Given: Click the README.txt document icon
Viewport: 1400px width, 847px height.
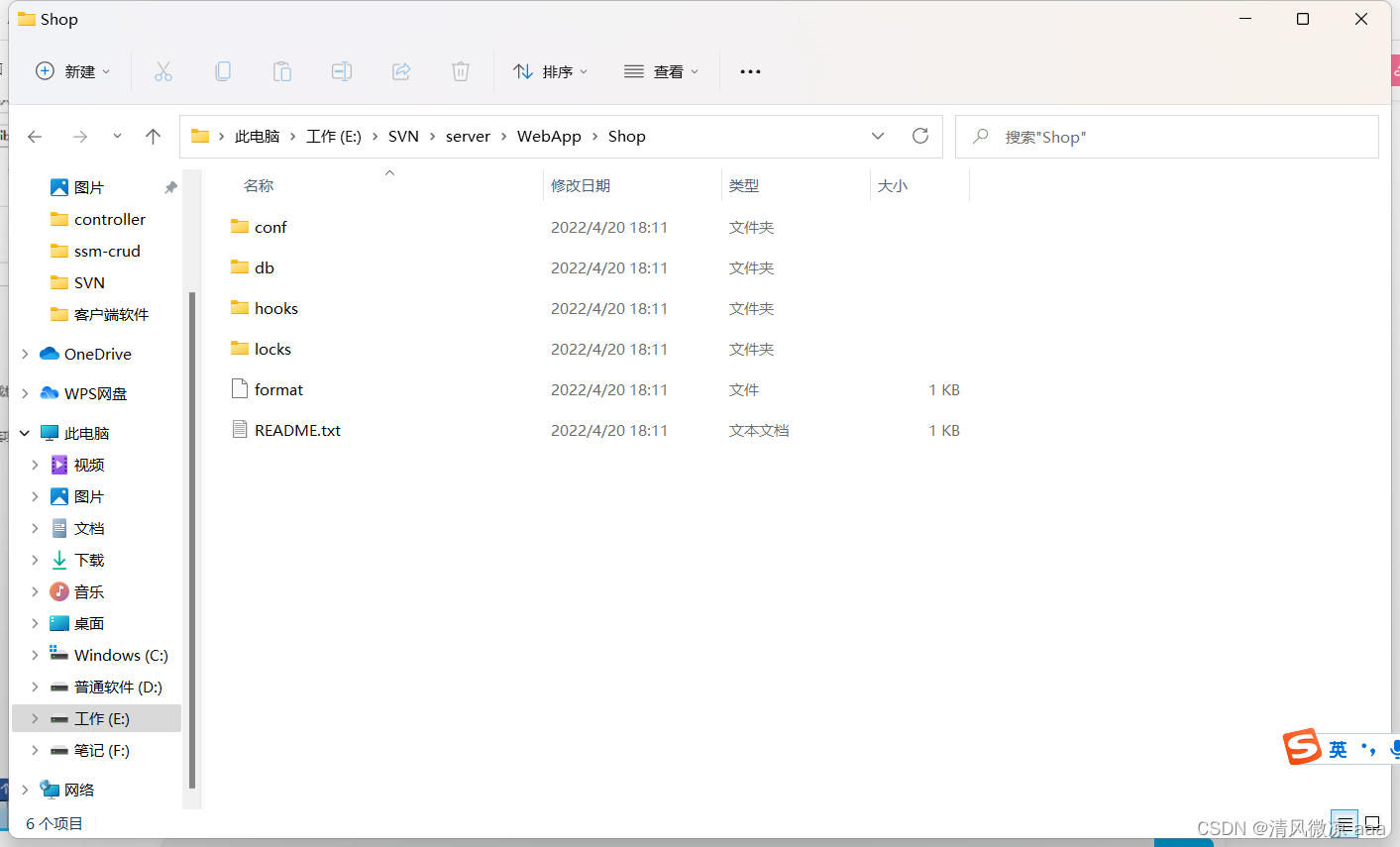Looking at the screenshot, I should coord(240,429).
